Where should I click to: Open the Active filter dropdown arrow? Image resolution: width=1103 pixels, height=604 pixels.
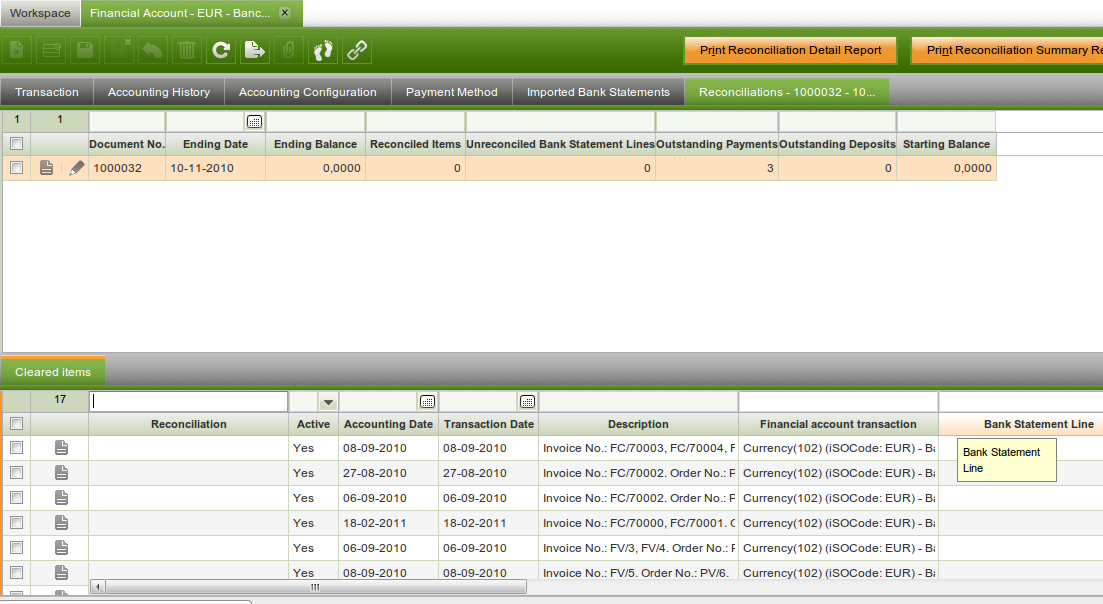tap(328, 402)
